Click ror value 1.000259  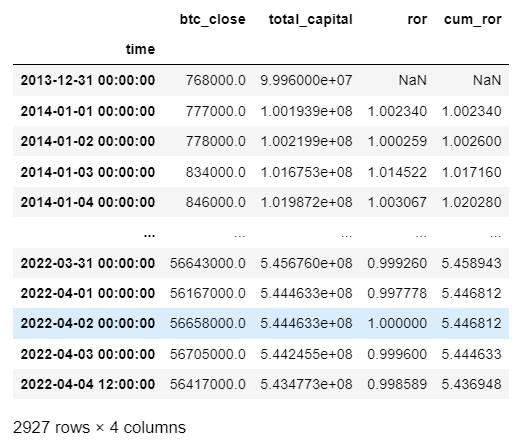coord(397,141)
